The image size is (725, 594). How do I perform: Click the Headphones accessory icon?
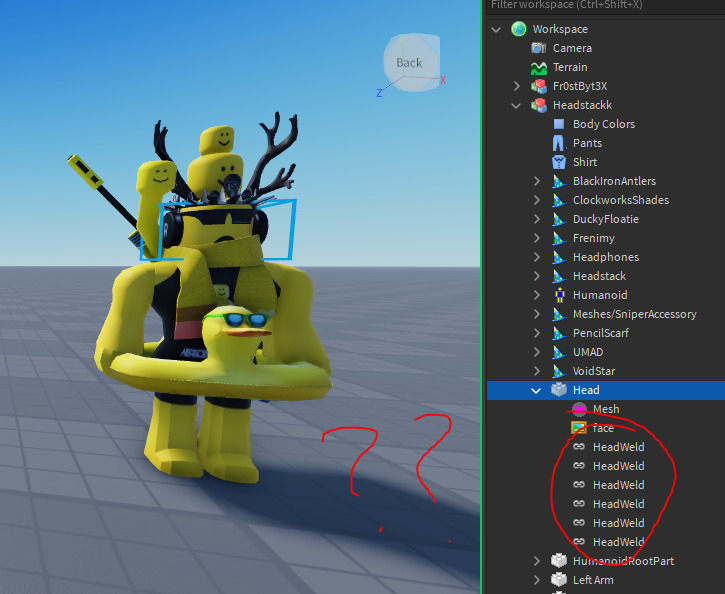point(559,257)
